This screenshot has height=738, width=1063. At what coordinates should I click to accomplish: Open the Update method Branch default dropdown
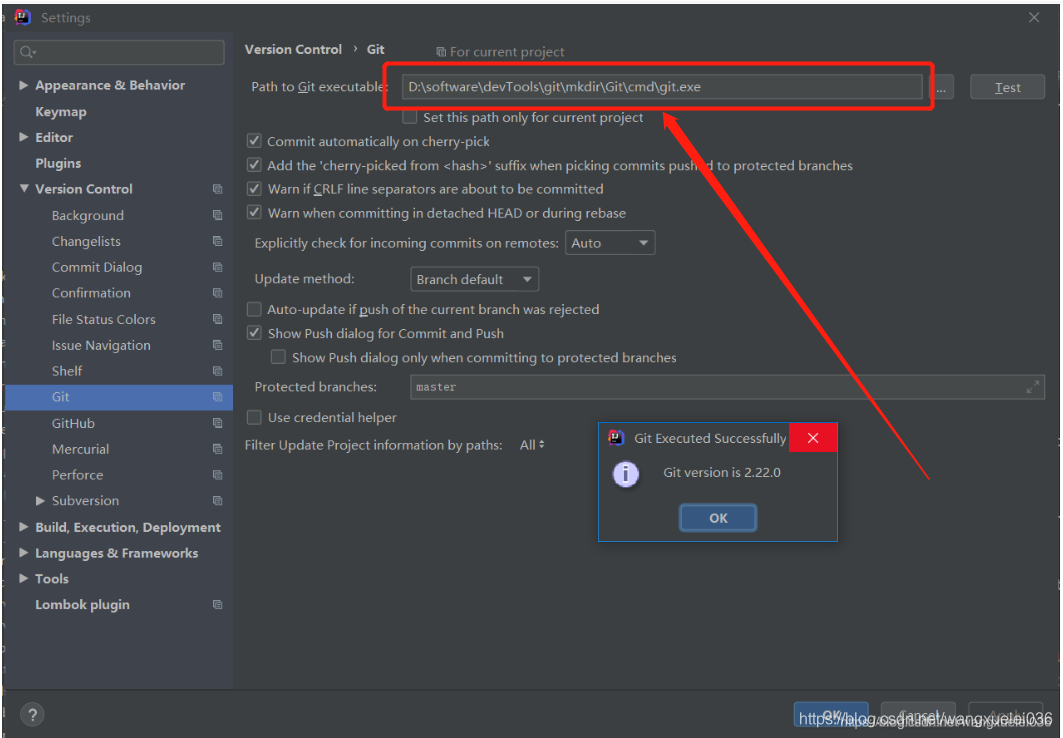click(475, 279)
